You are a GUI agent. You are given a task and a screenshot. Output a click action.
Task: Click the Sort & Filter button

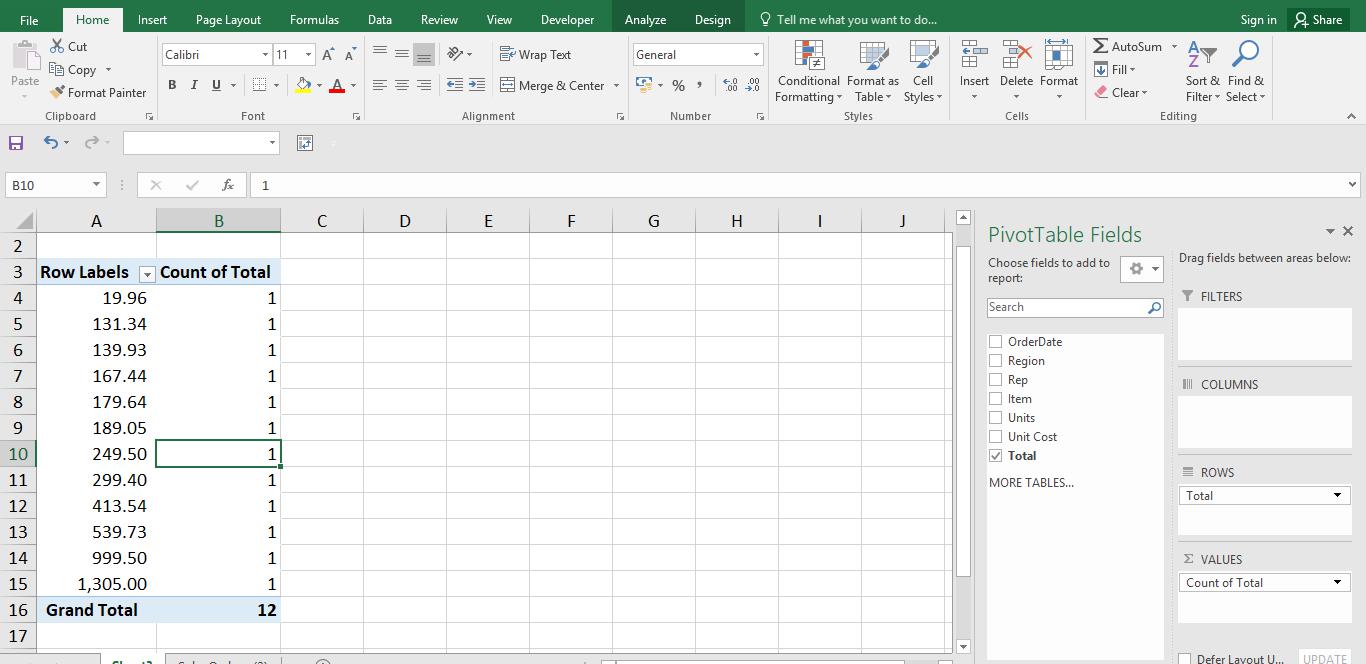[x=1202, y=70]
